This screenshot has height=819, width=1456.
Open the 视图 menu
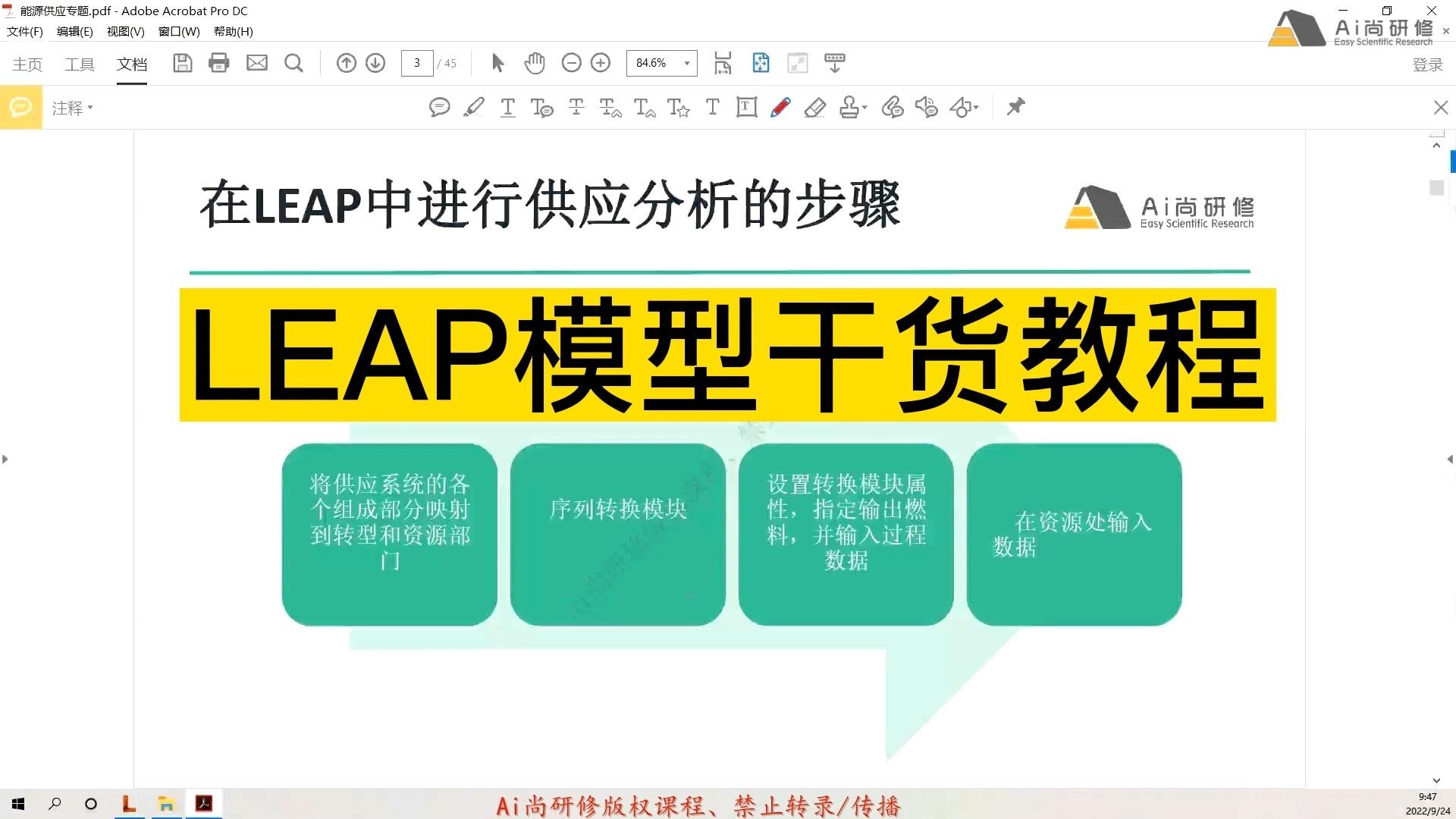(125, 31)
